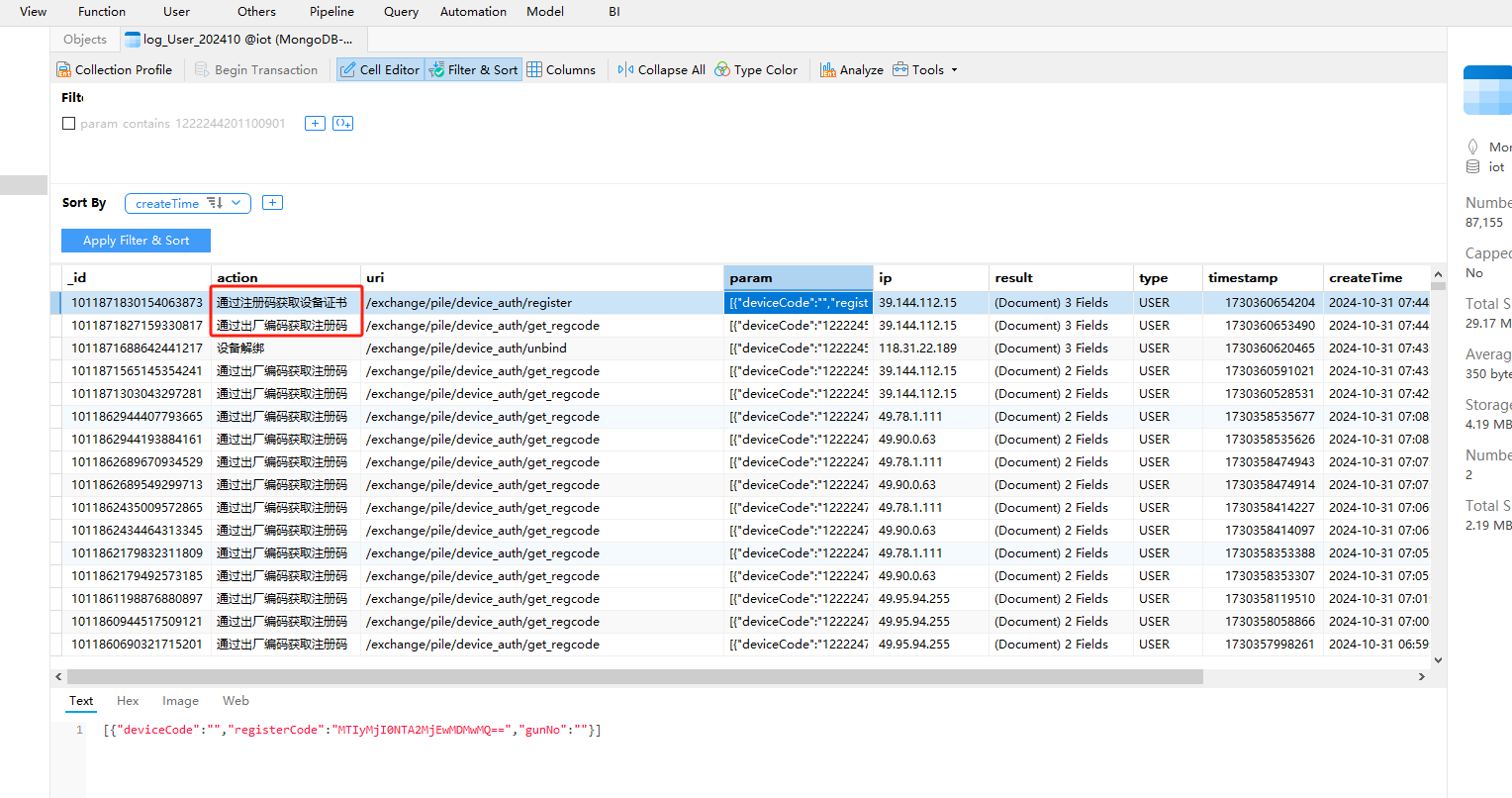Switch cell editor to Hex view
The width and height of the screenshot is (1512, 798).
128,701
